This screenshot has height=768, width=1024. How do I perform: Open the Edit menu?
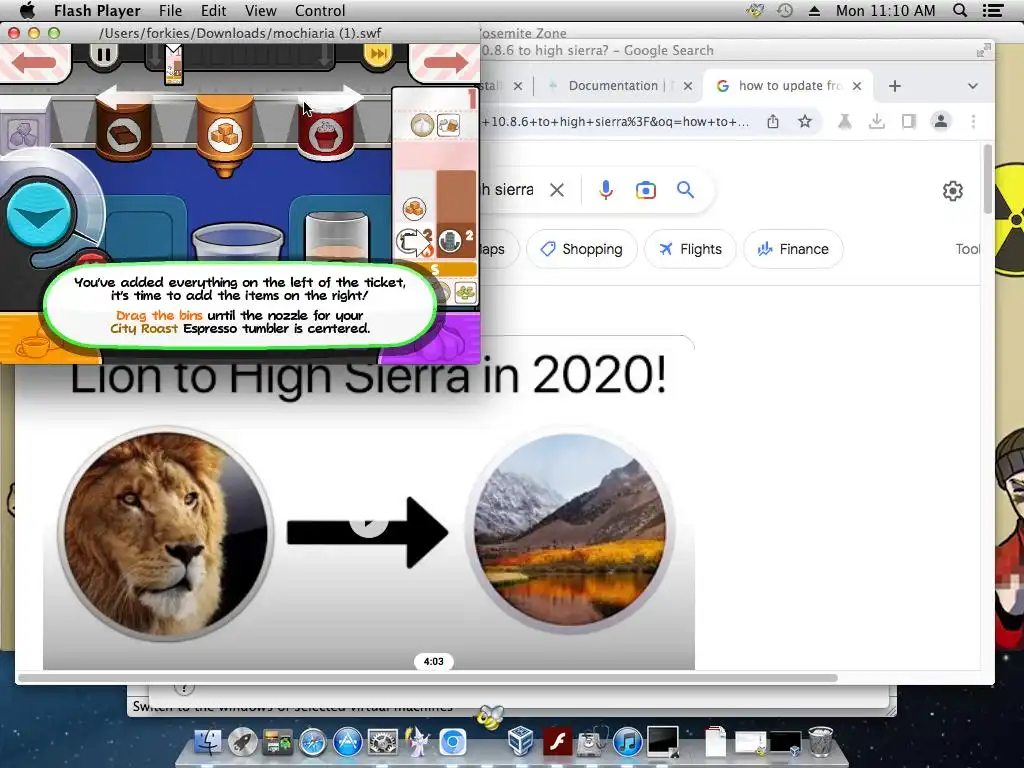click(x=214, y=10)
